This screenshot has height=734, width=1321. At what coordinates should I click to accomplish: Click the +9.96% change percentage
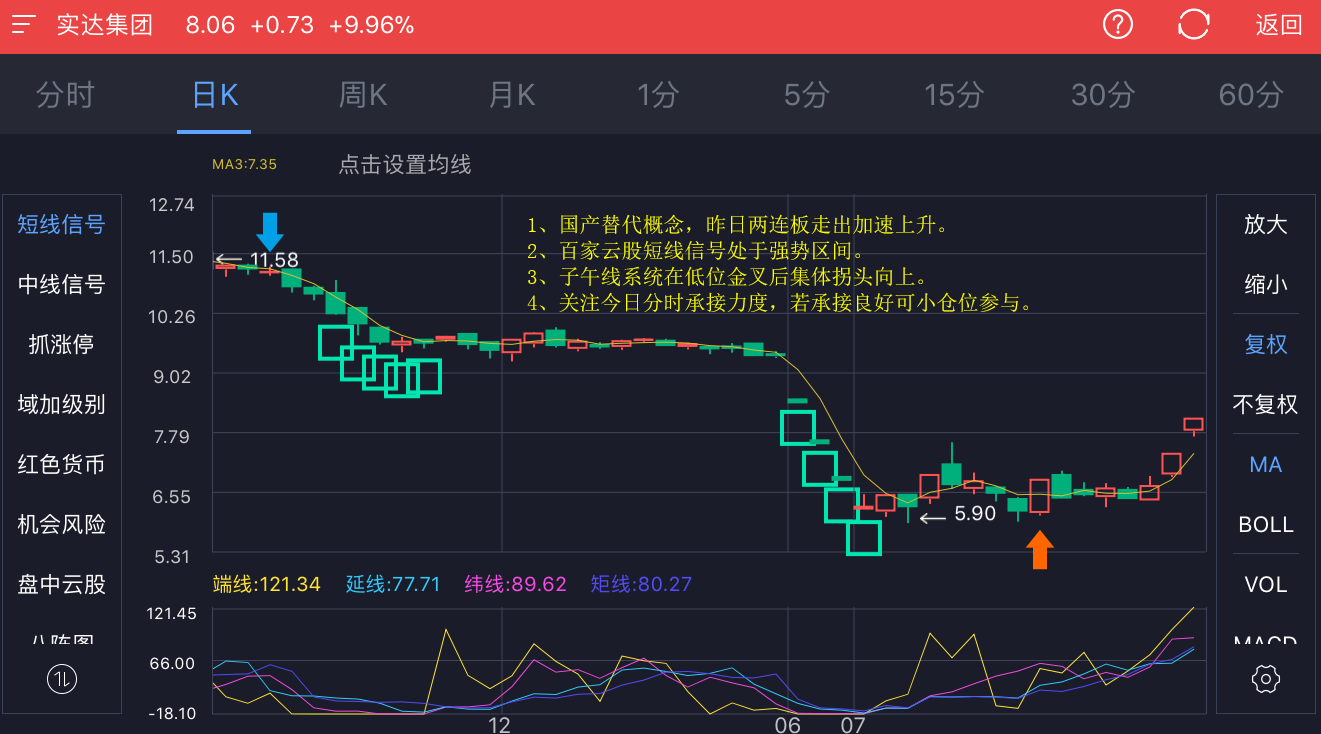pos(371,25)
